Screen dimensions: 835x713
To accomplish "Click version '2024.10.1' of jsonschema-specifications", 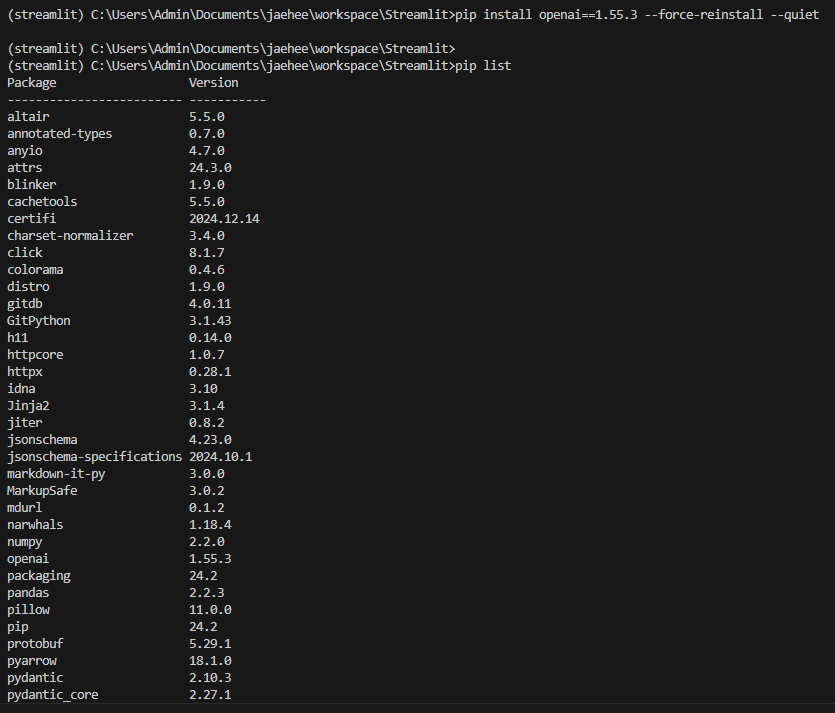I will [x=220, y=457].
